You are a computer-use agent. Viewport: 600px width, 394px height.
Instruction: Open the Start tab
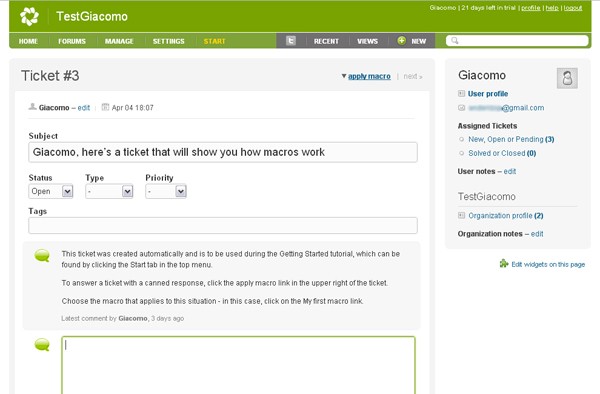[214, 41]
